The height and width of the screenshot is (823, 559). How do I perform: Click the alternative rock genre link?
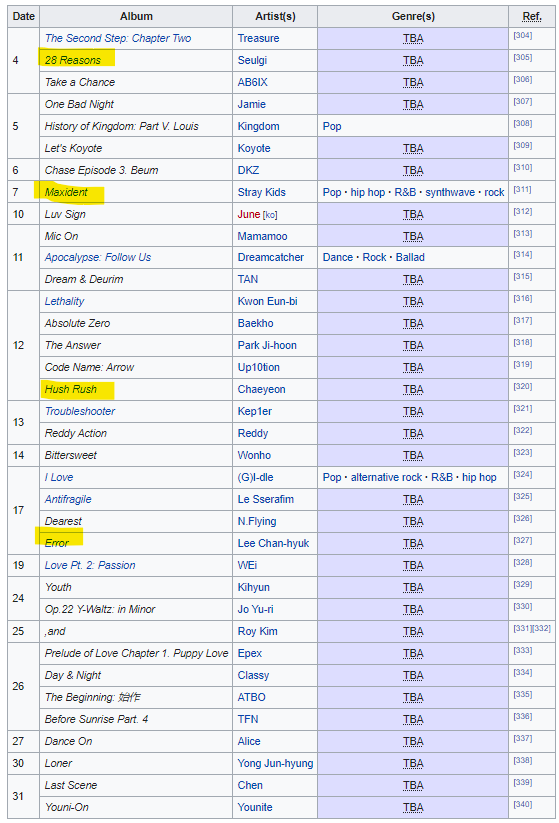pyautogui.click(x=386, y=477)
